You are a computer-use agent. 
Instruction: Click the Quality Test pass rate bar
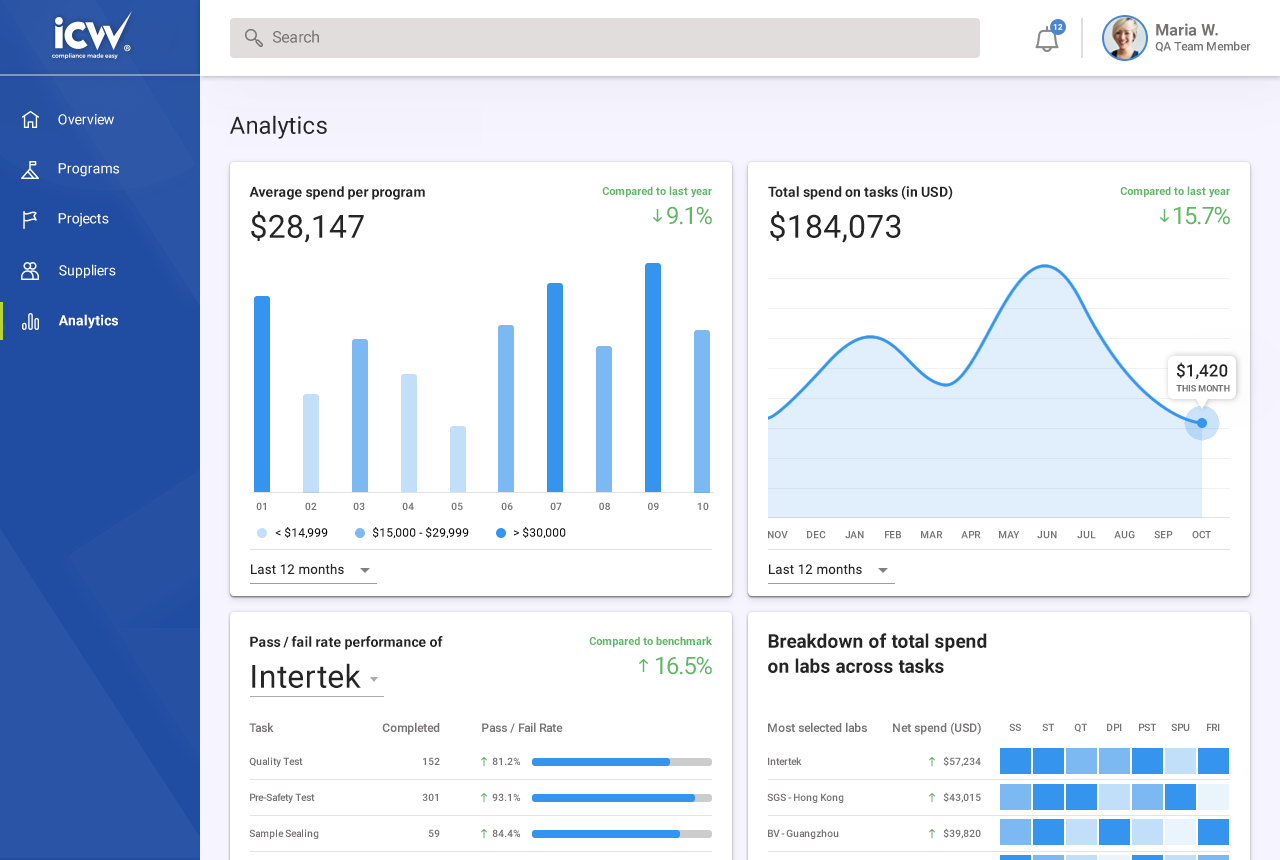click(621, 762)
